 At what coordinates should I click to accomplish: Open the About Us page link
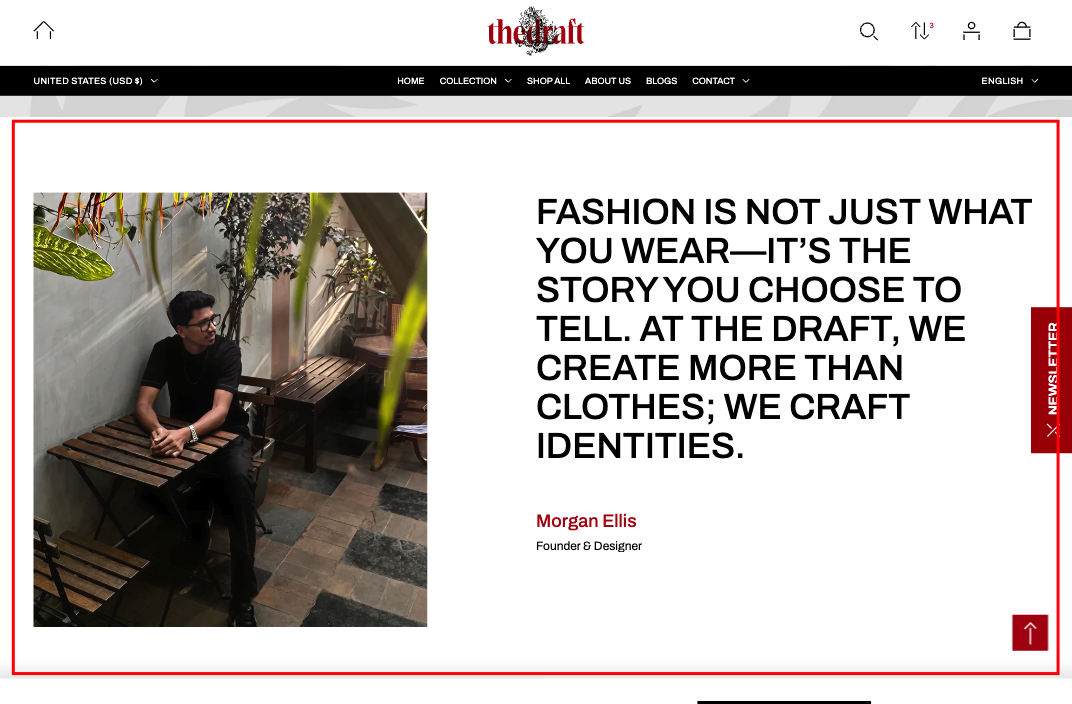click(x=608, y=81)
